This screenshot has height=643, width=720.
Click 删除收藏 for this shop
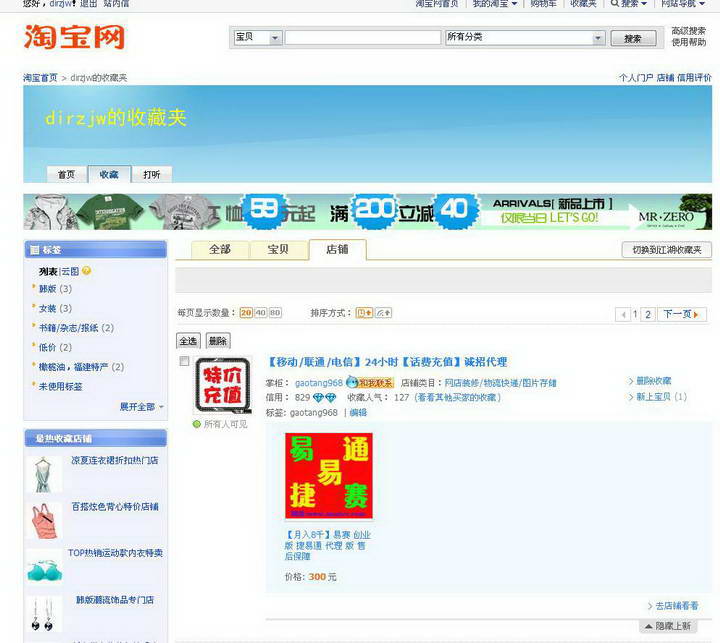click(x=653, y=380)
